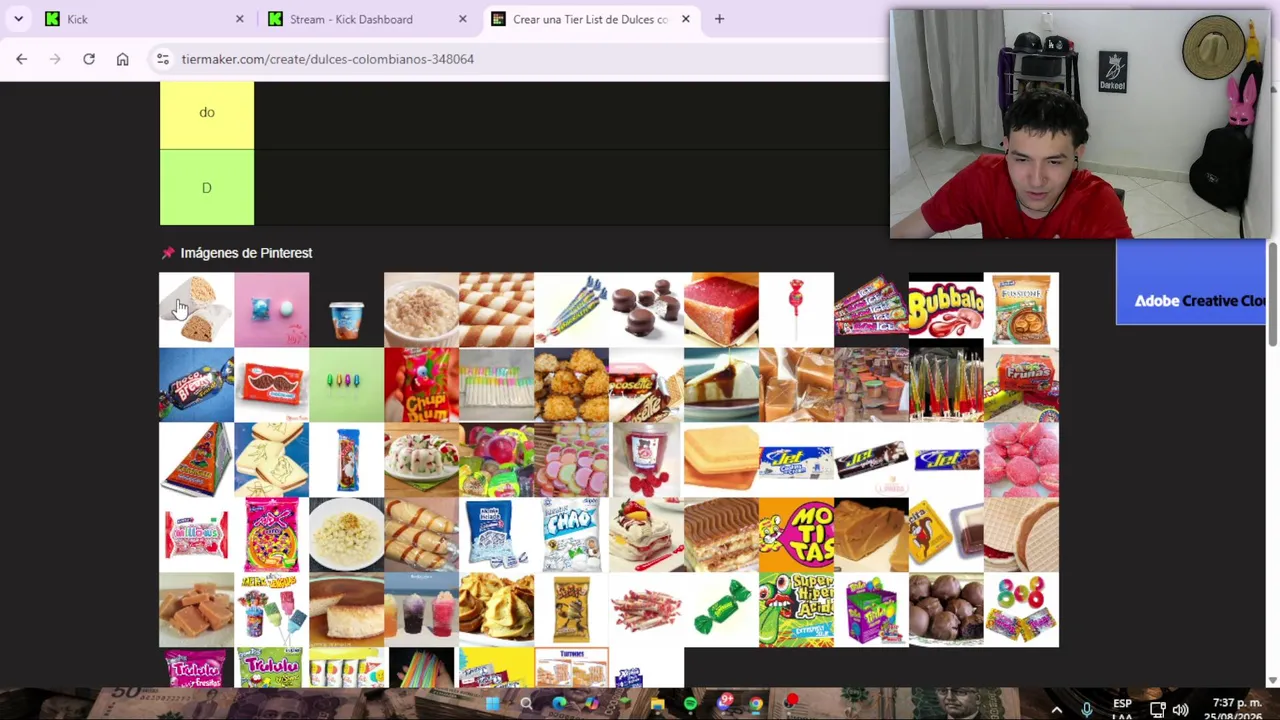Launch Microsoft Edge from the taskbar
Image resolution: width=1280 pixels, height=720 pixels.
[x=559, y=705]
